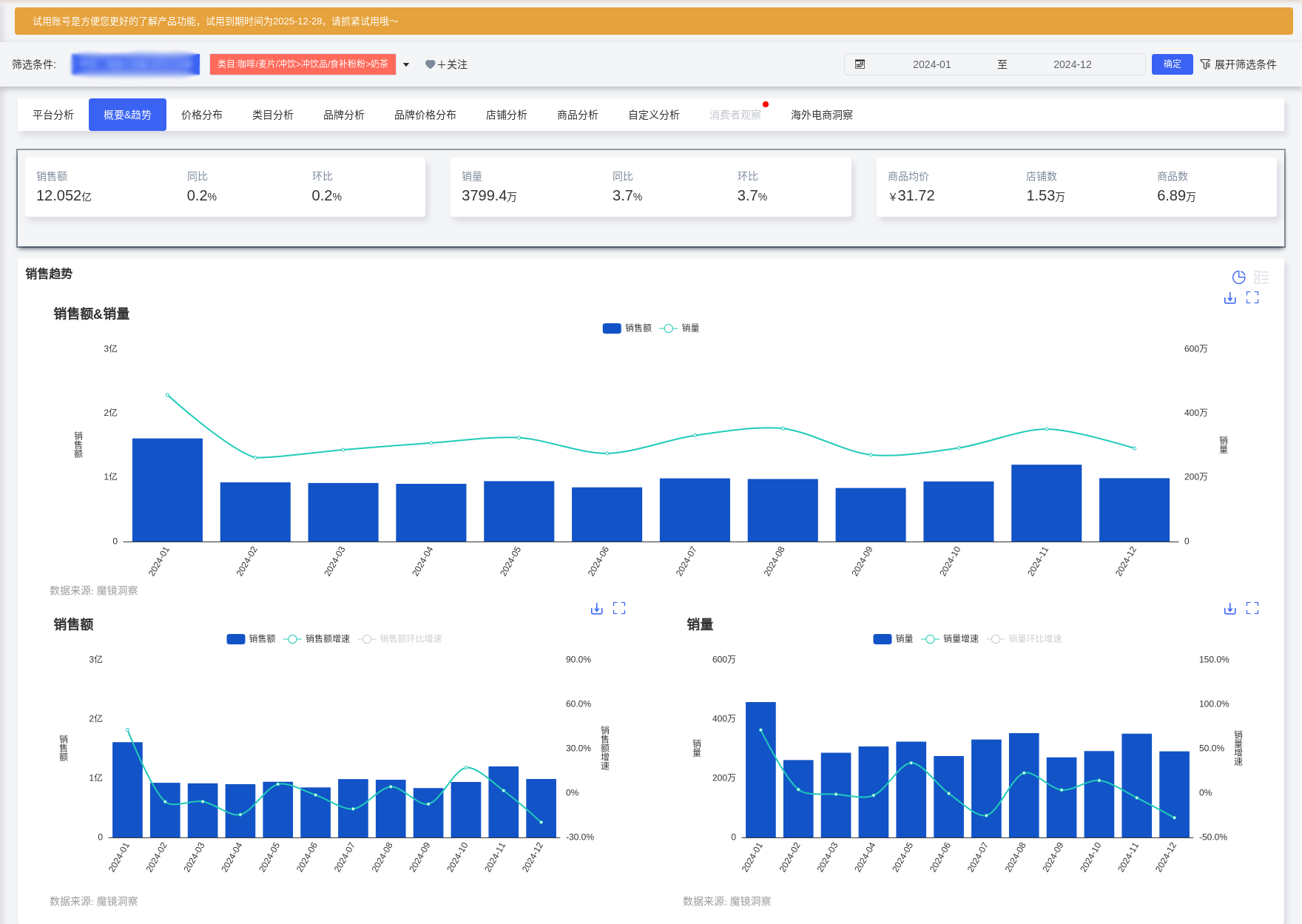Image resolution: width=1302 pixels, height=924 pixels.
Task: Enable 销量环比增速 legend
Action: (1025, 639)
